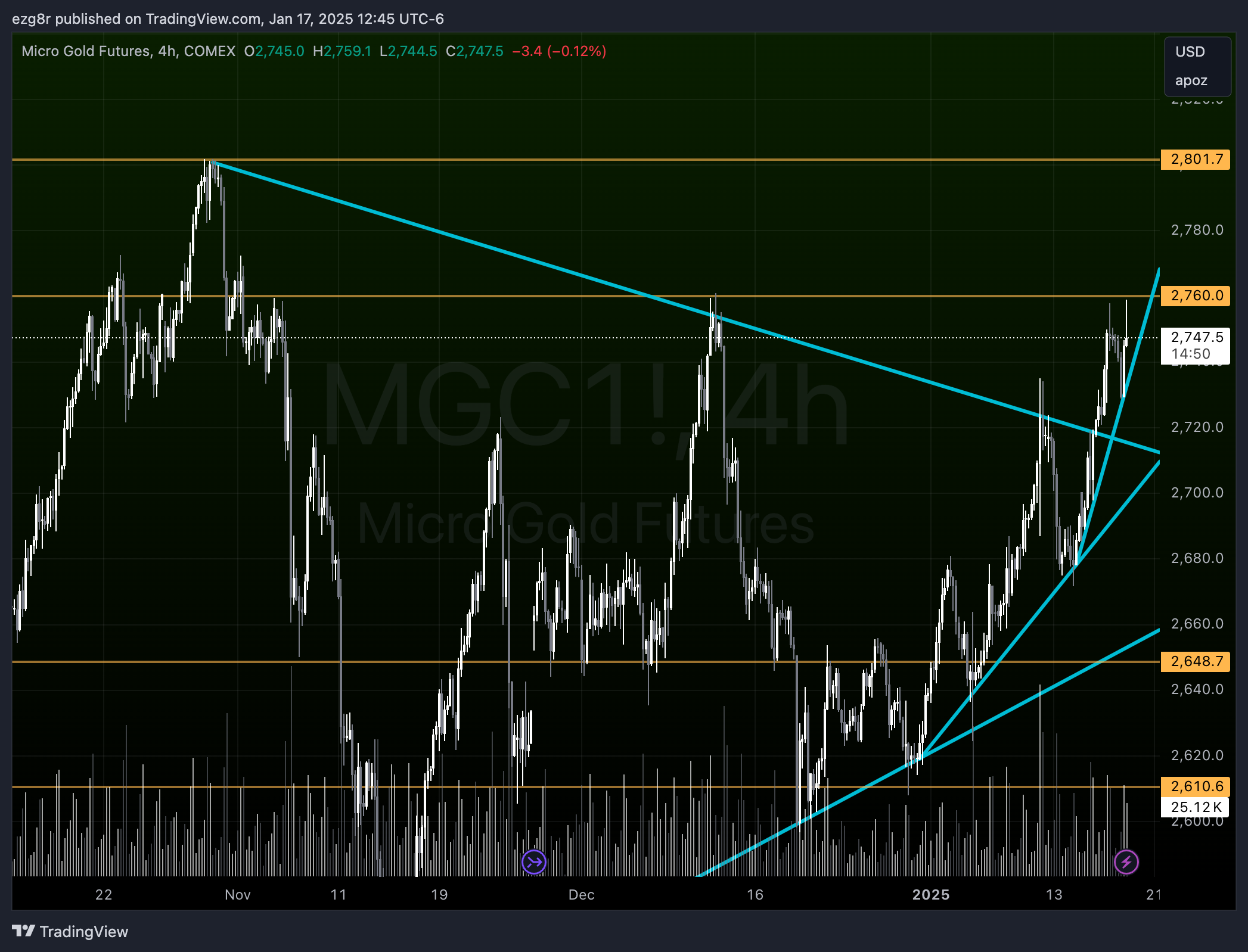Viewport: 1248px width, 952px height.
Task: Click the 2,680.0 price axis label
Action: pyautogui.click(x=1197, y=558)
